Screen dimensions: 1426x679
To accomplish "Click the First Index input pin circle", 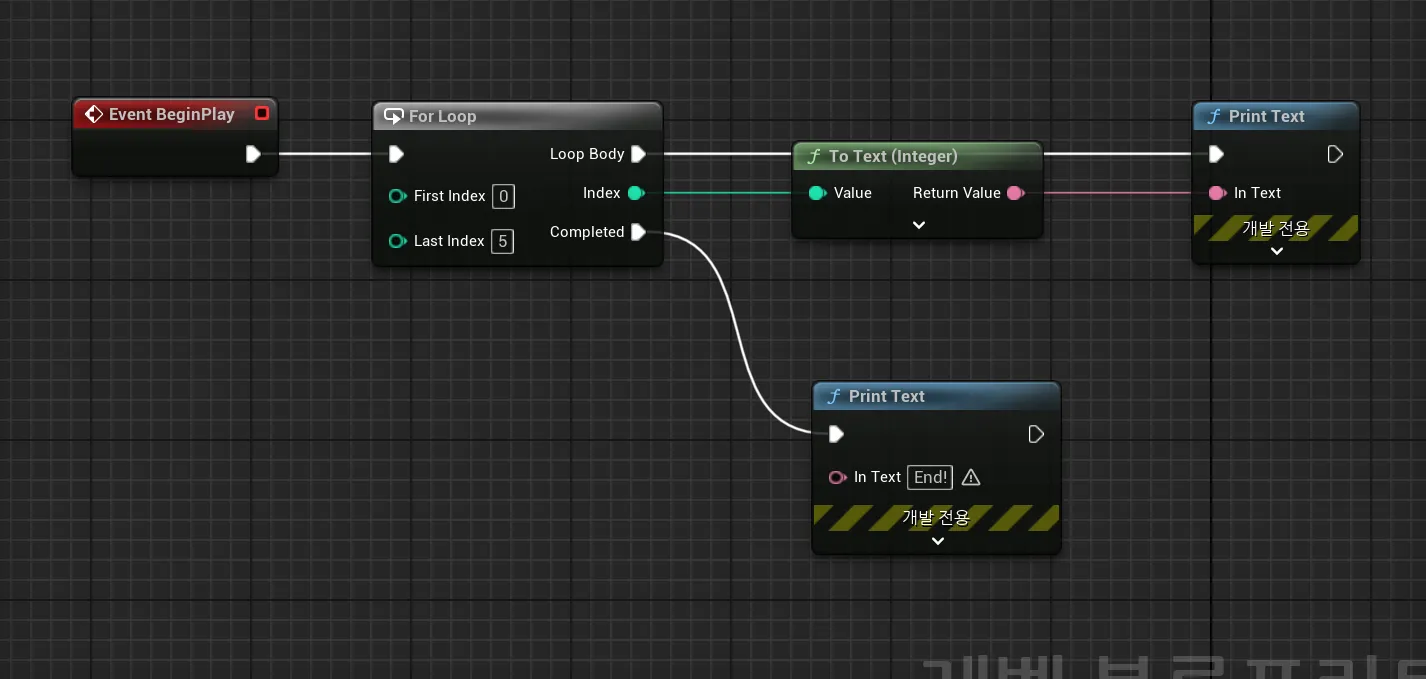I will pos(397,196).
